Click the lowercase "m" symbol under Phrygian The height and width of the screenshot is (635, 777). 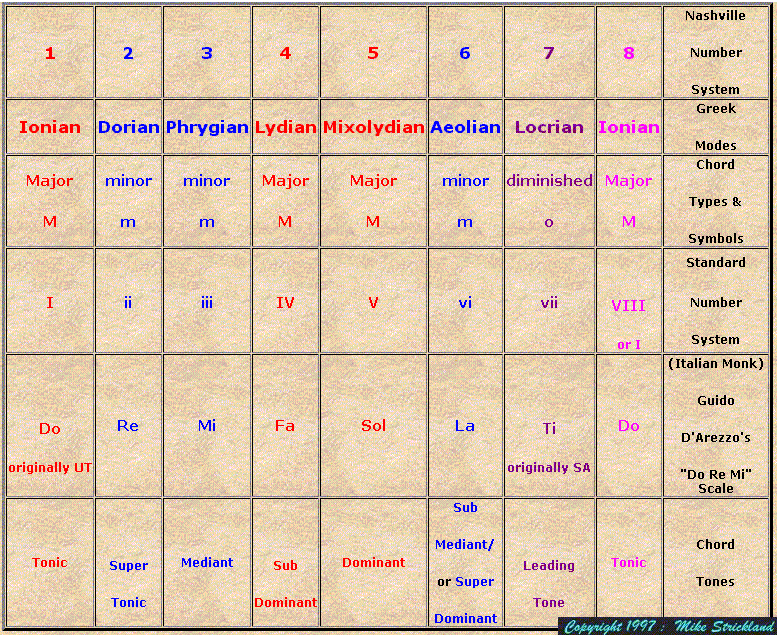click(207, 223)
